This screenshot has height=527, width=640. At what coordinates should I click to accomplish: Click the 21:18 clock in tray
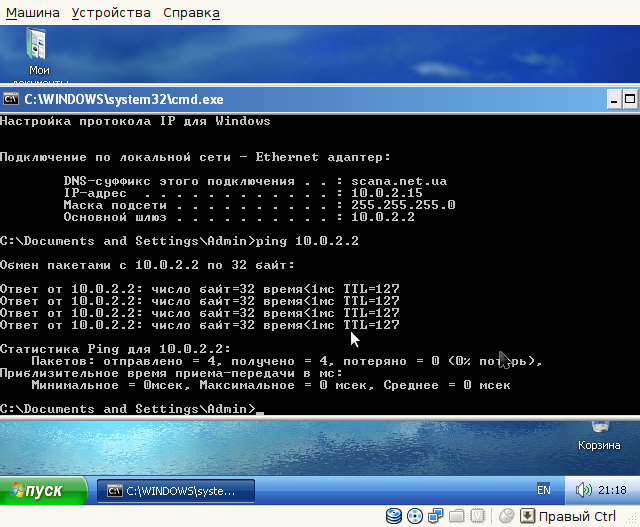tap(612, 490)
